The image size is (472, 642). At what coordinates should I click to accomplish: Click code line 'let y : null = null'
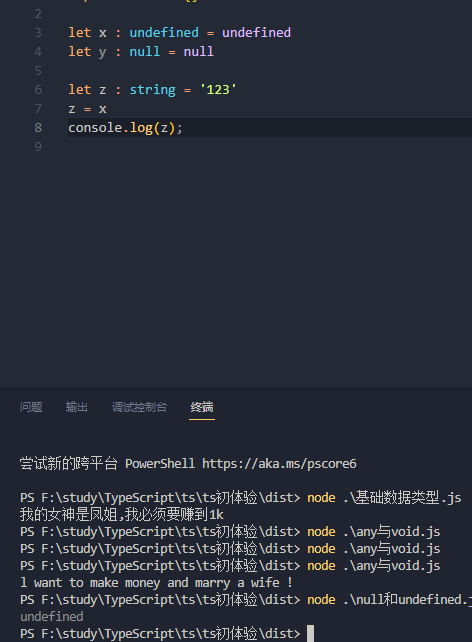click(141, 52)
